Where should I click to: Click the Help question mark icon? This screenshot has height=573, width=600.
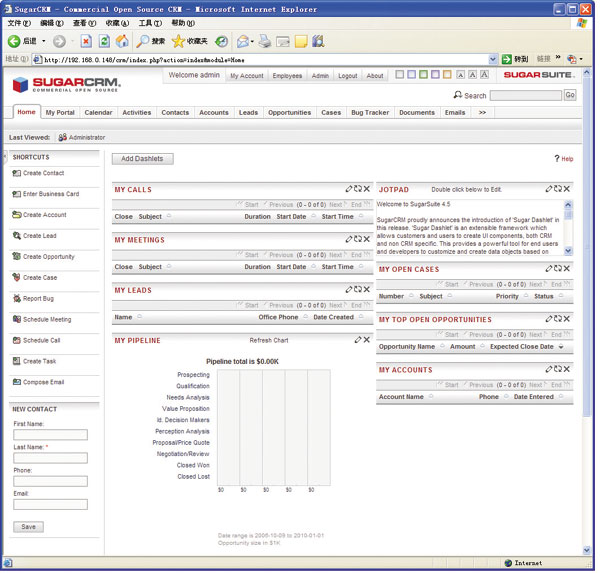click(x=556, y=159)
